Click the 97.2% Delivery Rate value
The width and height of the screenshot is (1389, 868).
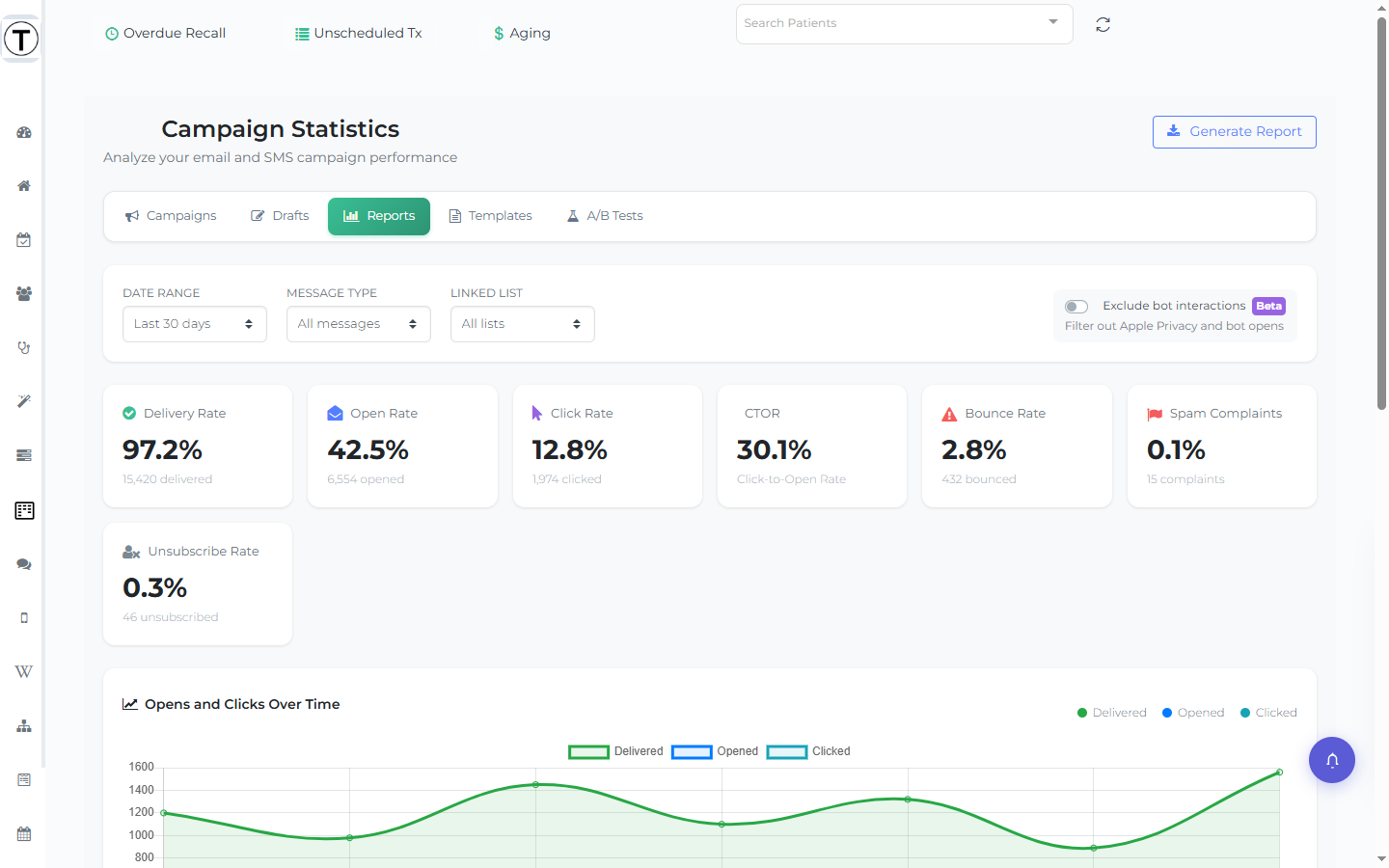pyautogui.click(x=162, y=450)
